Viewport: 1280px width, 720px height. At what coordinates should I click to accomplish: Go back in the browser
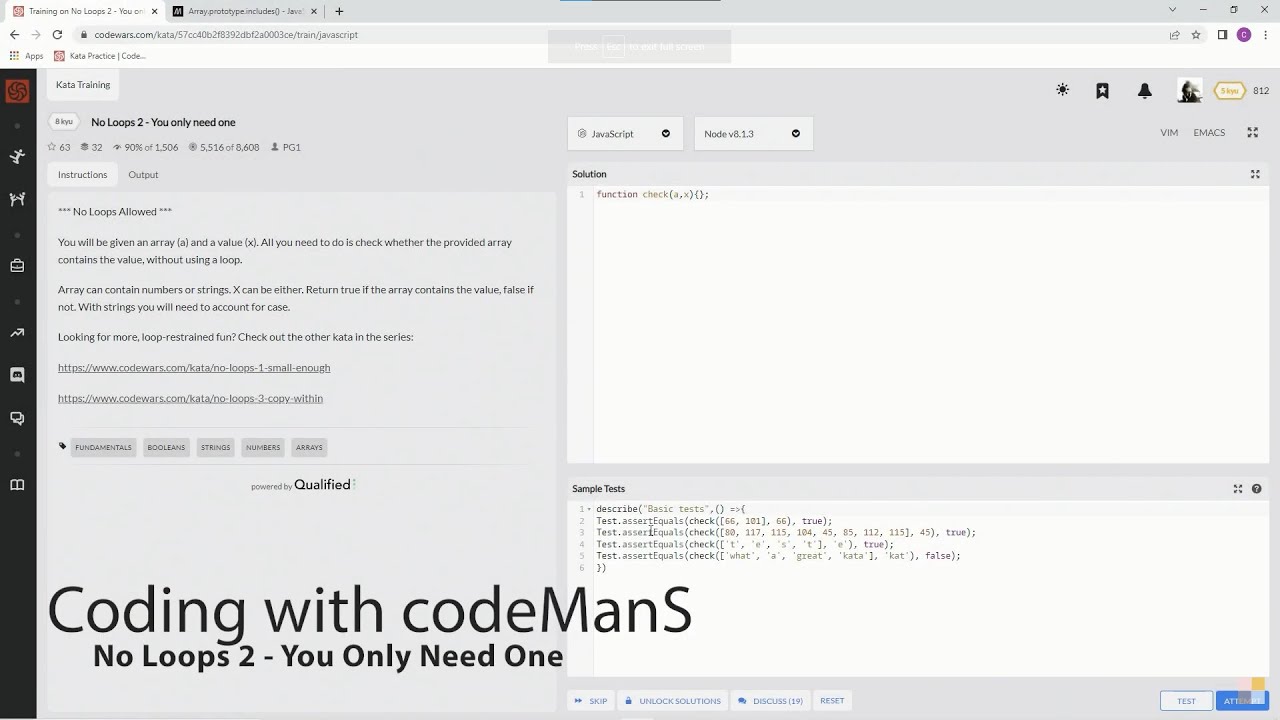point(14,34)
